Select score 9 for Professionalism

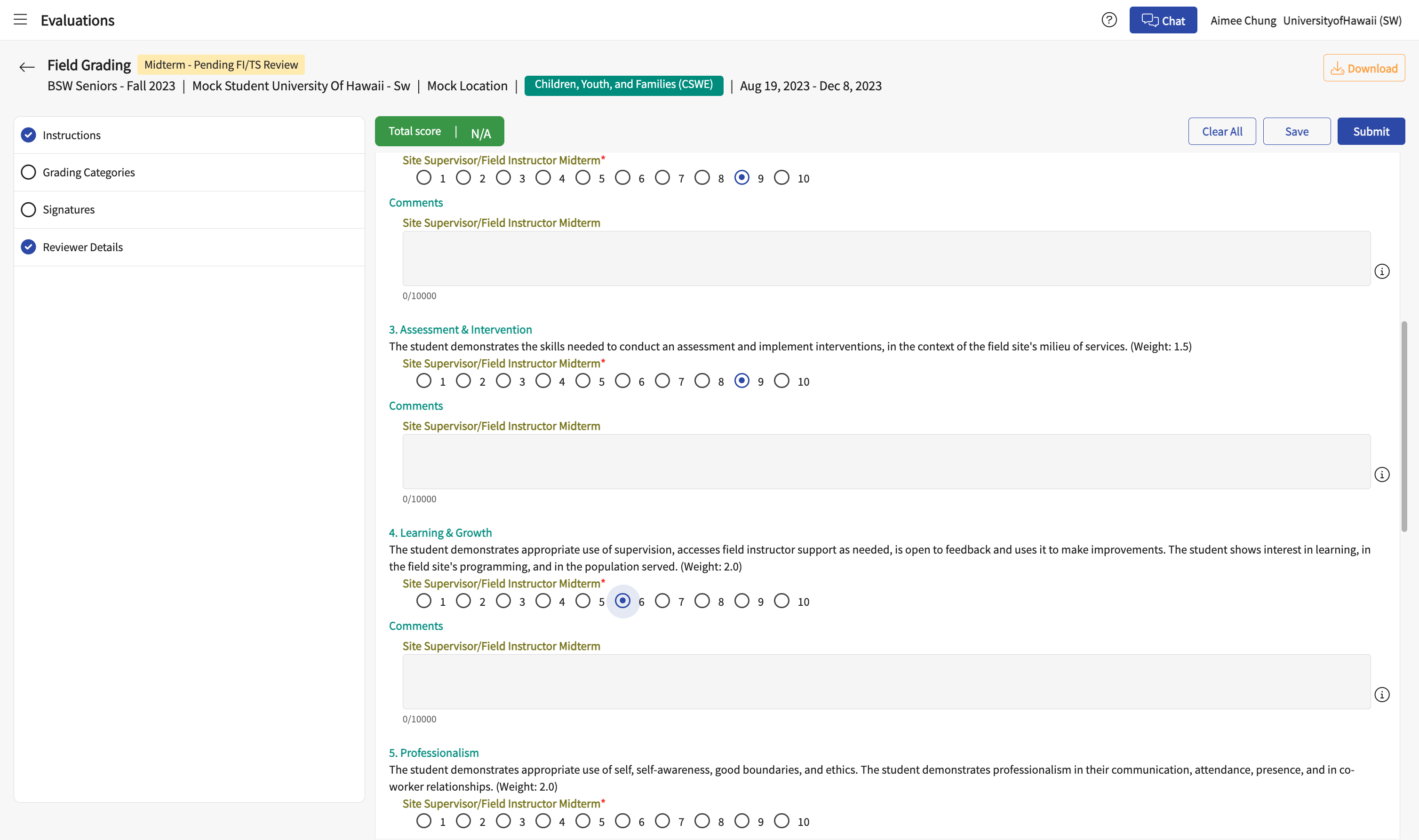click(x=742, y=821)
